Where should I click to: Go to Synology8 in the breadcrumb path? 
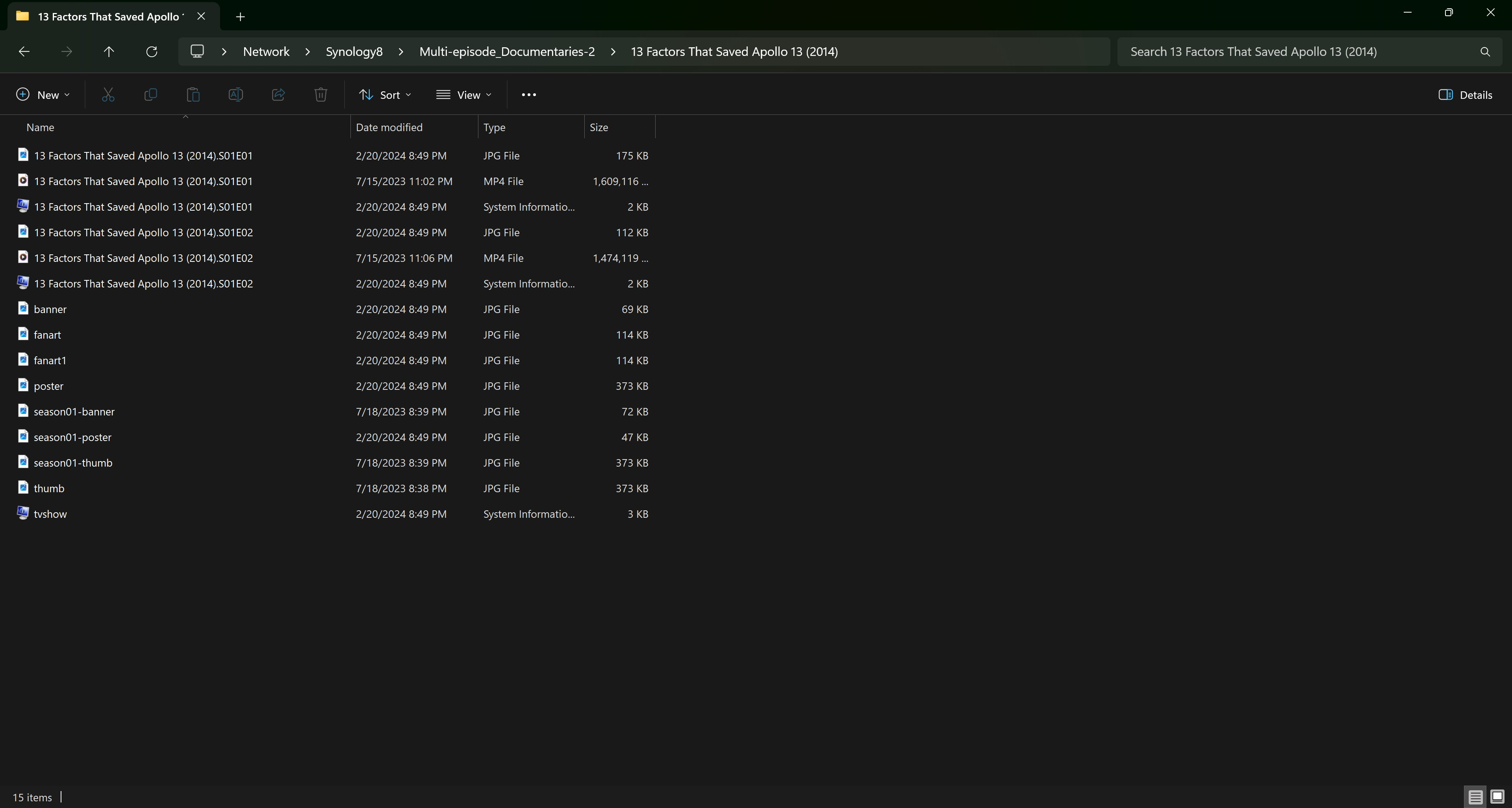coord(354,52)
